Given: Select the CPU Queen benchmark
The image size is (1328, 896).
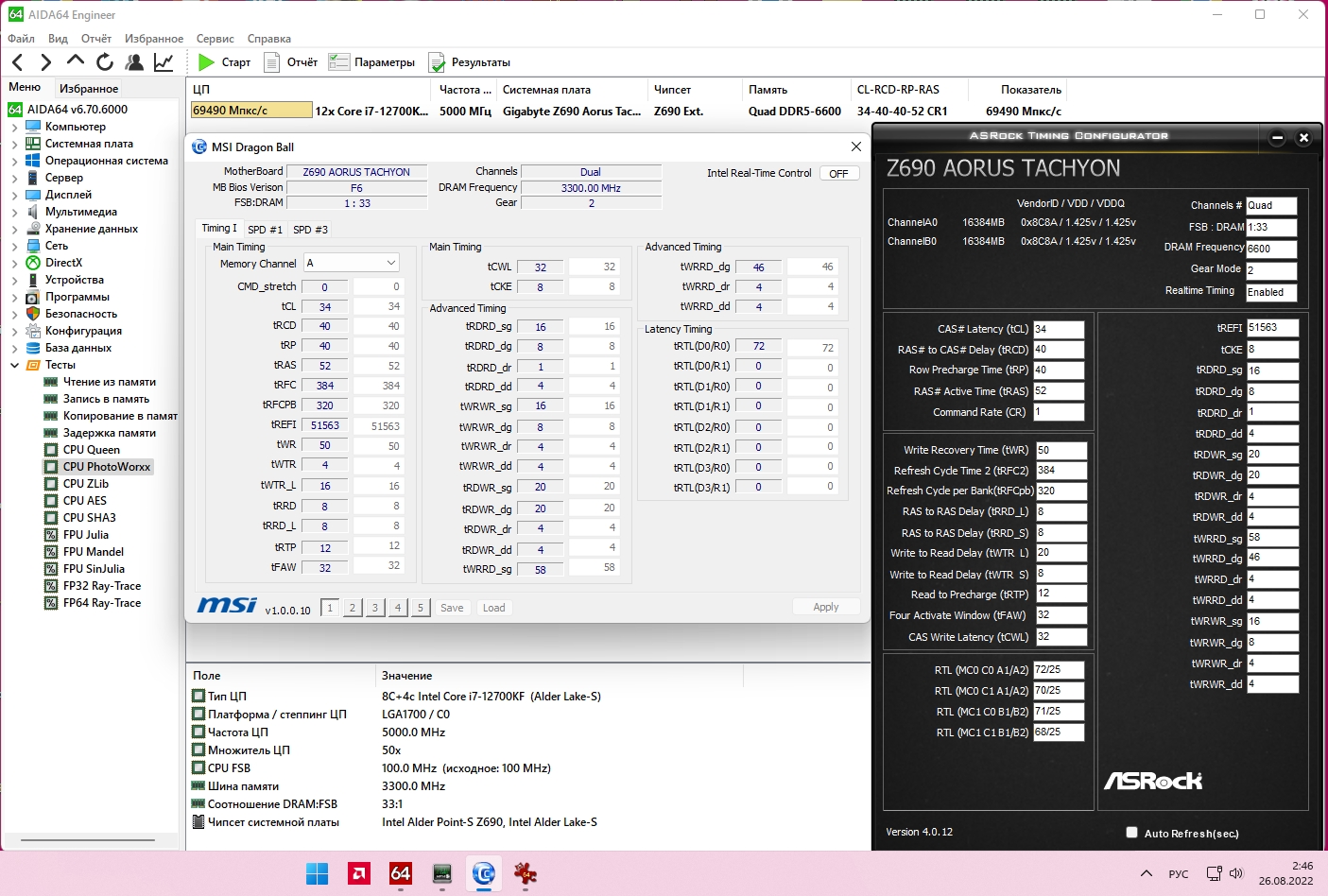Looking at the screenshot, I should point(91,450).
